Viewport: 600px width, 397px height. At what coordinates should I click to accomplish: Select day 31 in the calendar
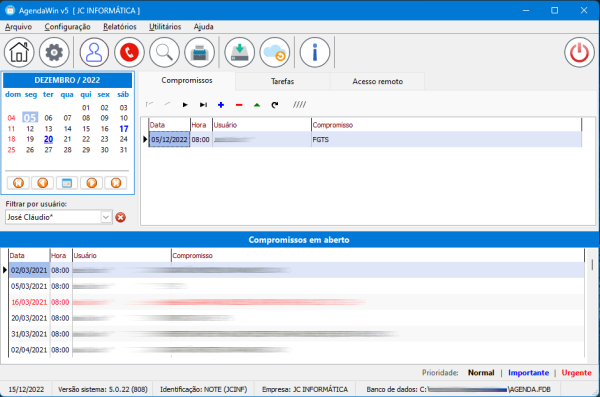(123, 150)
